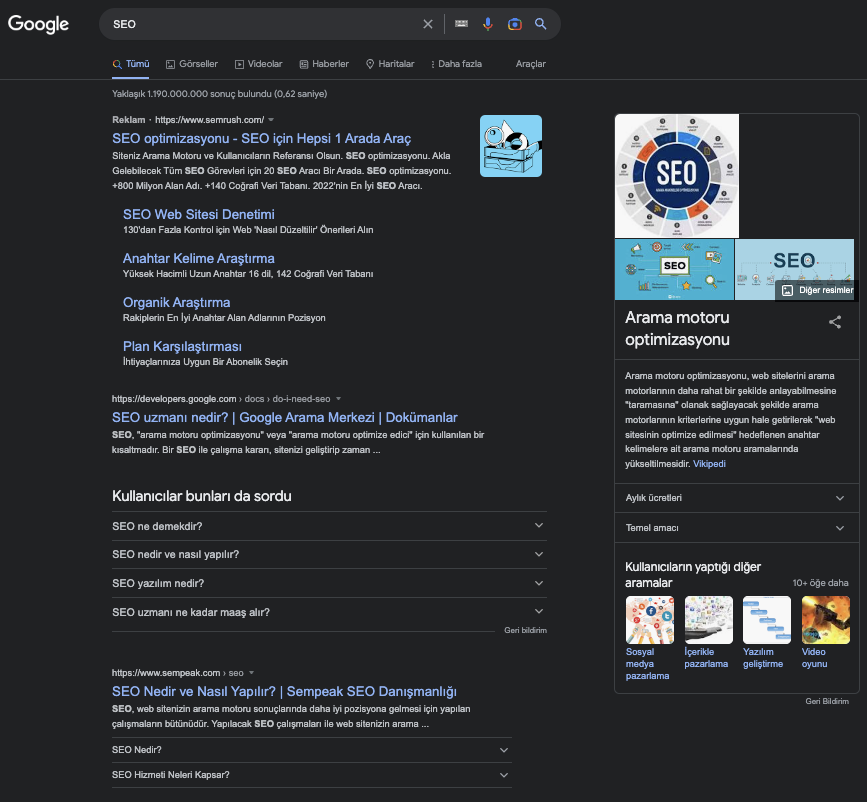
Task: Open search by image camera icon
Action: click(514, 24)
